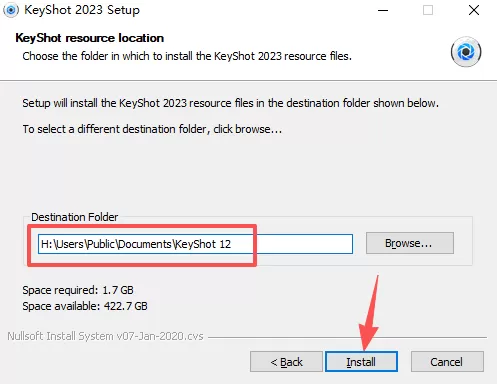Click the "Setup will install" description line
The height and width of the screenshot is (384, 497).
[230, 103]
